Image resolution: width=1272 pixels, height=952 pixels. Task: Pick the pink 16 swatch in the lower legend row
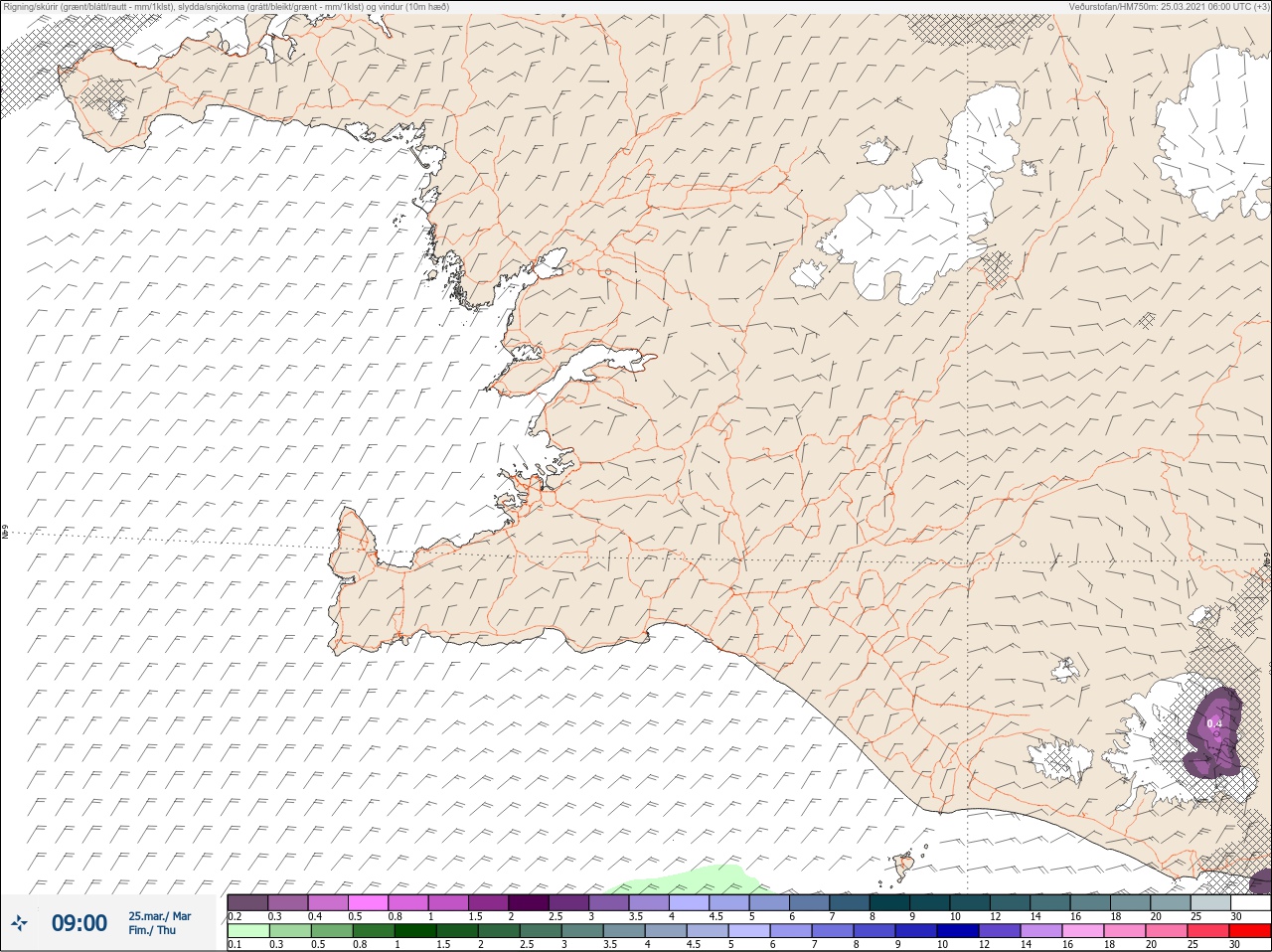tap(1082, 931)
